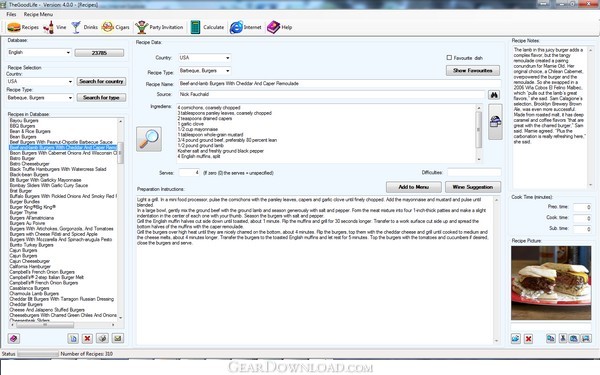
Task: Click the Source field with Nick Fauchald
Action: 331,94
